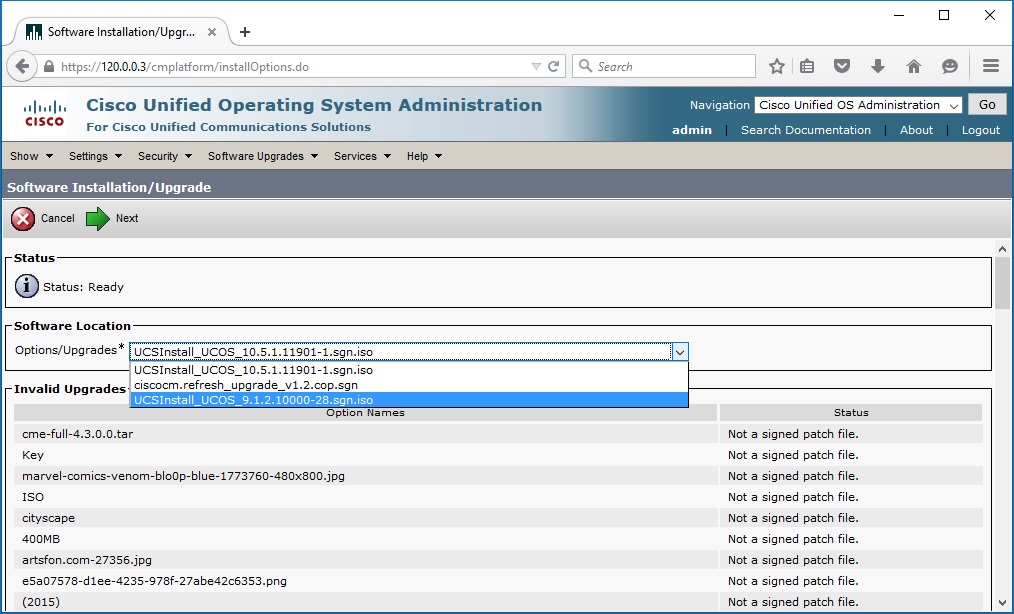The image size is (1014, 614).
Task: Click the Status info icon
Action: [27, 286]
